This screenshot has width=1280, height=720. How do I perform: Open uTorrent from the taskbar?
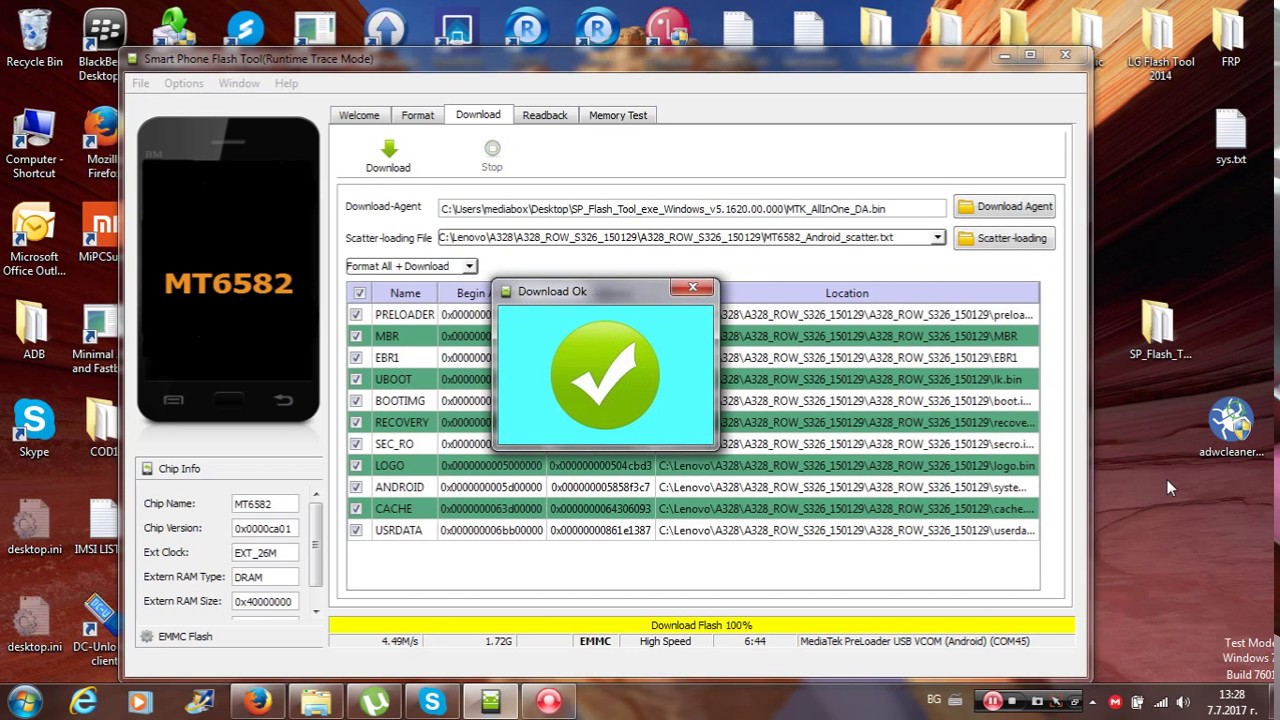(374, 702)
